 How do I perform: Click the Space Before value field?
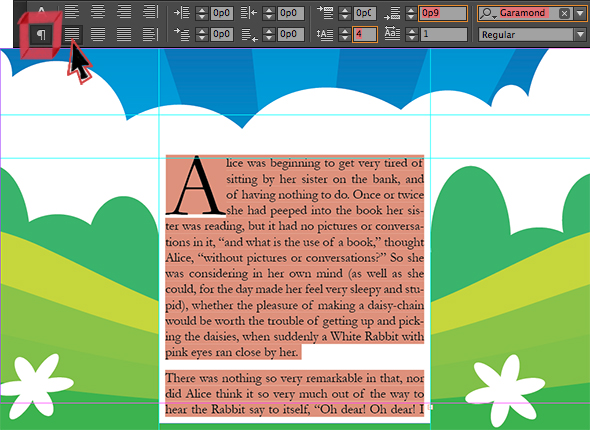pyautogui.click(x=365, y=13)
